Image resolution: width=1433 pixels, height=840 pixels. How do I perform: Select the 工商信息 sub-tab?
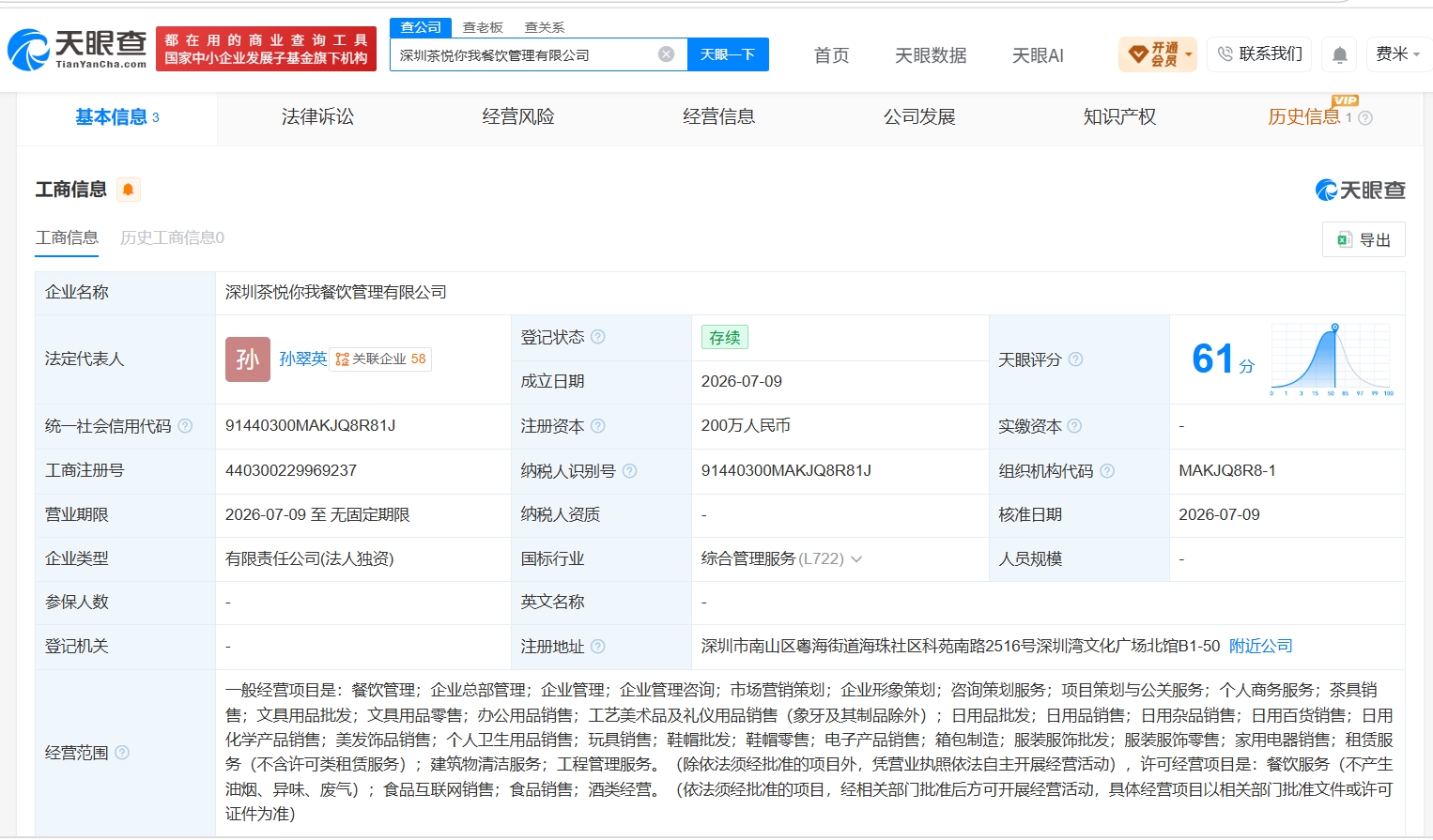pyautogui.click(x=67, y=238)
